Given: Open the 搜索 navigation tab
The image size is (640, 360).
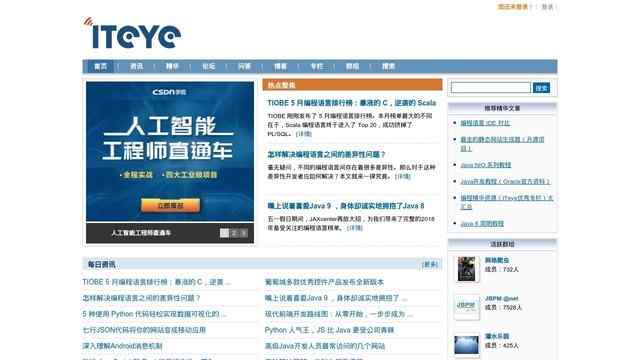Looking at the screenshot, I should (x=388, y=66).
